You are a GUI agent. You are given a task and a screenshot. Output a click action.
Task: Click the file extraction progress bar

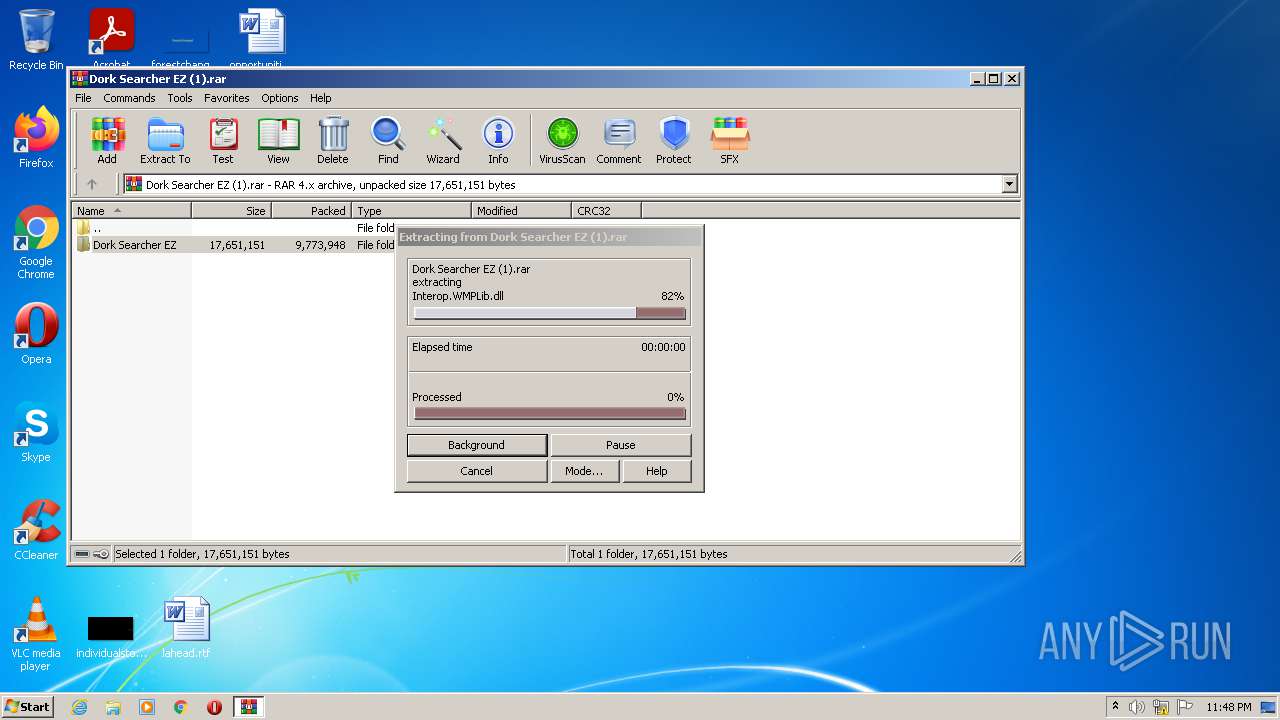pyautogui.click(x=550, y=313)
